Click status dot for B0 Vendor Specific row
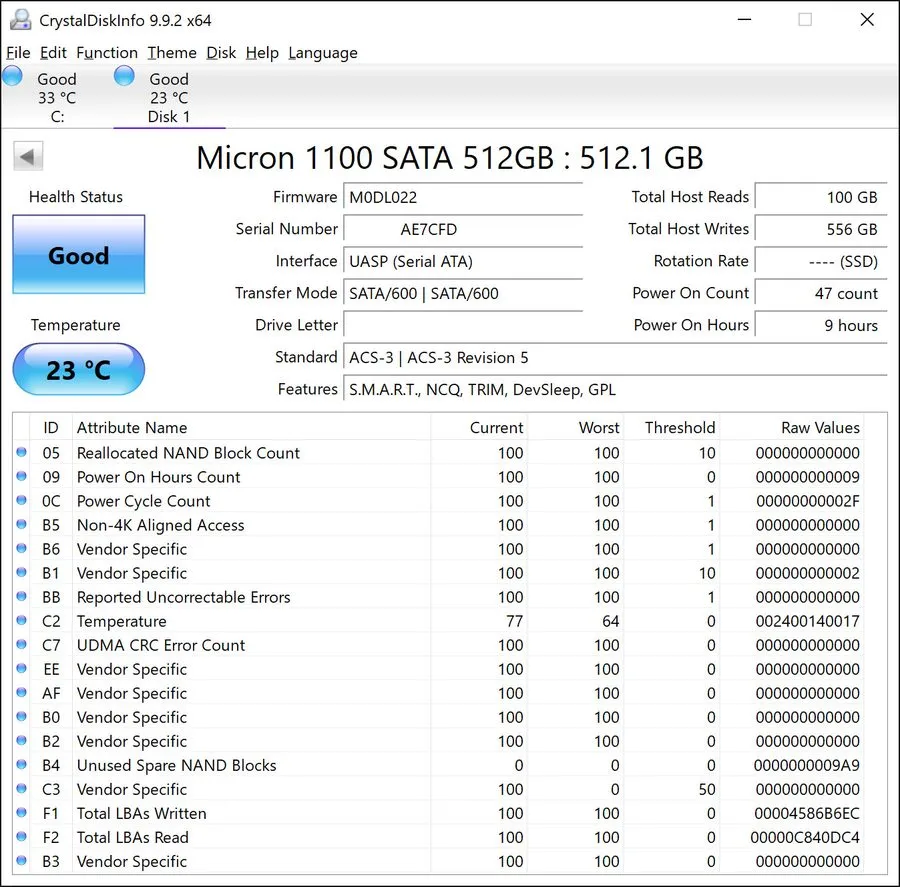 22,717
